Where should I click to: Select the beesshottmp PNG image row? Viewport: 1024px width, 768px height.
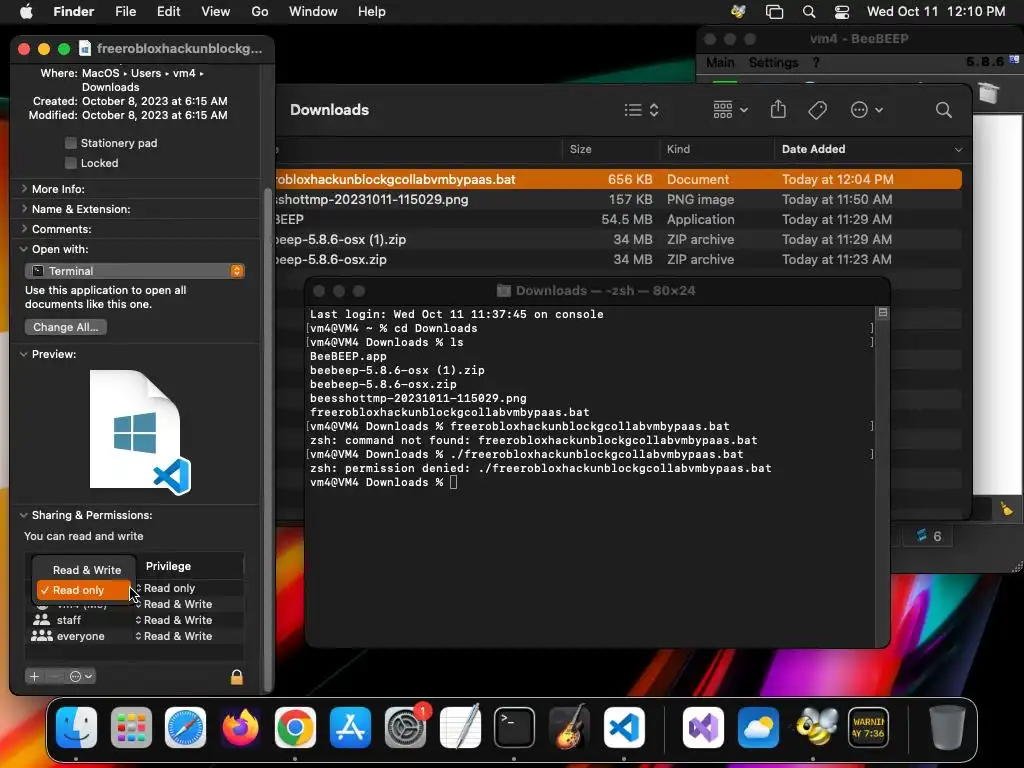[618, 200]
